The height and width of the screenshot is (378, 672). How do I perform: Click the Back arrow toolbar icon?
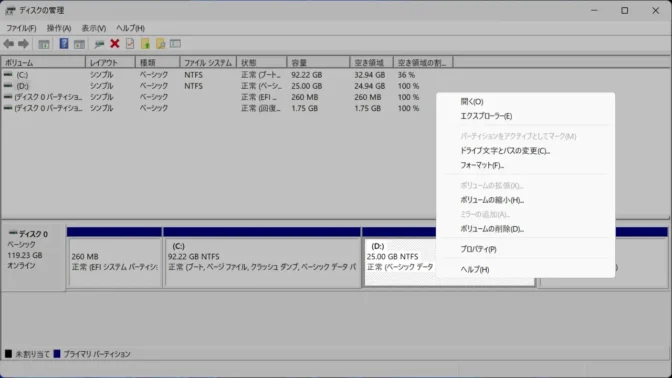tap(9, 44)
